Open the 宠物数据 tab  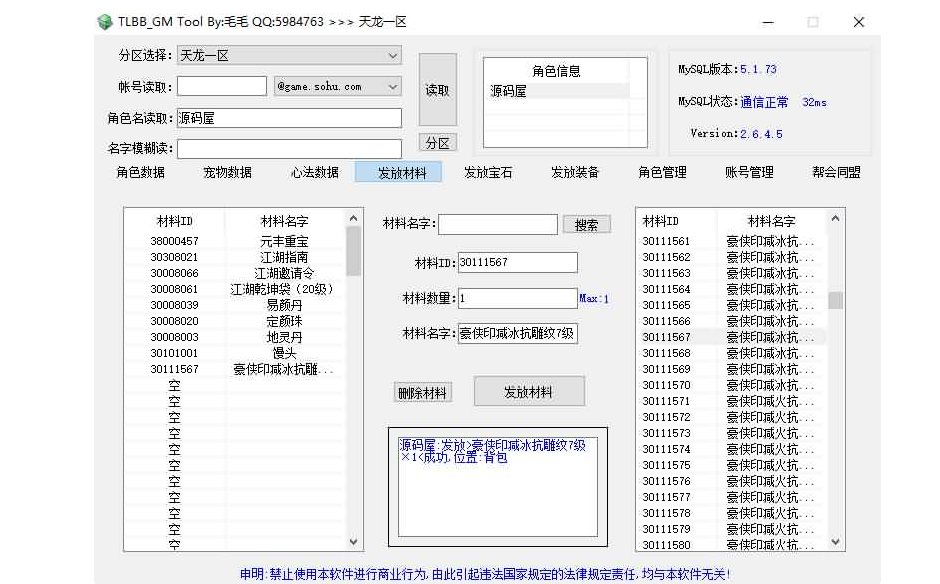click(x=227, y=172)
